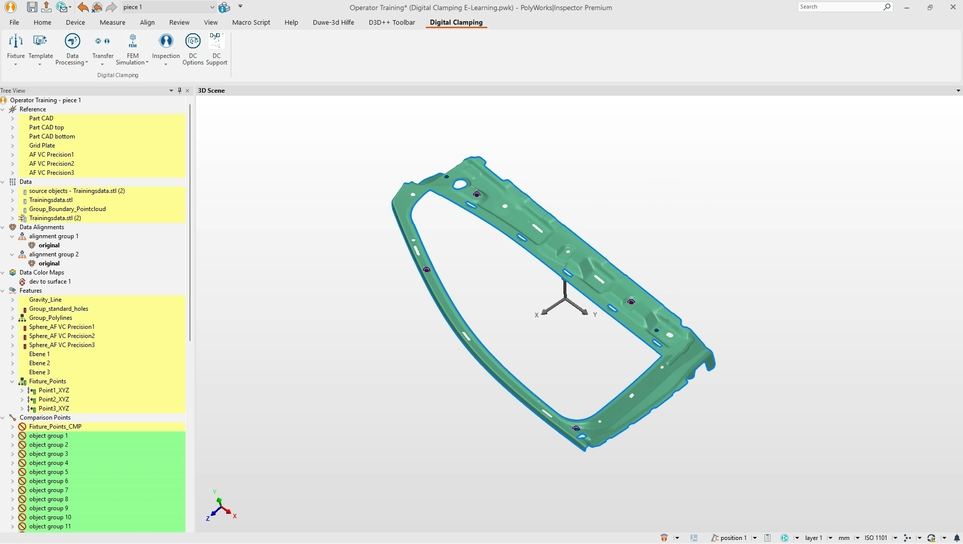The width and height of the screenshot is (963, 544).
Task: Open the D3D++ Toolbar tab
Action: [392, 22]
